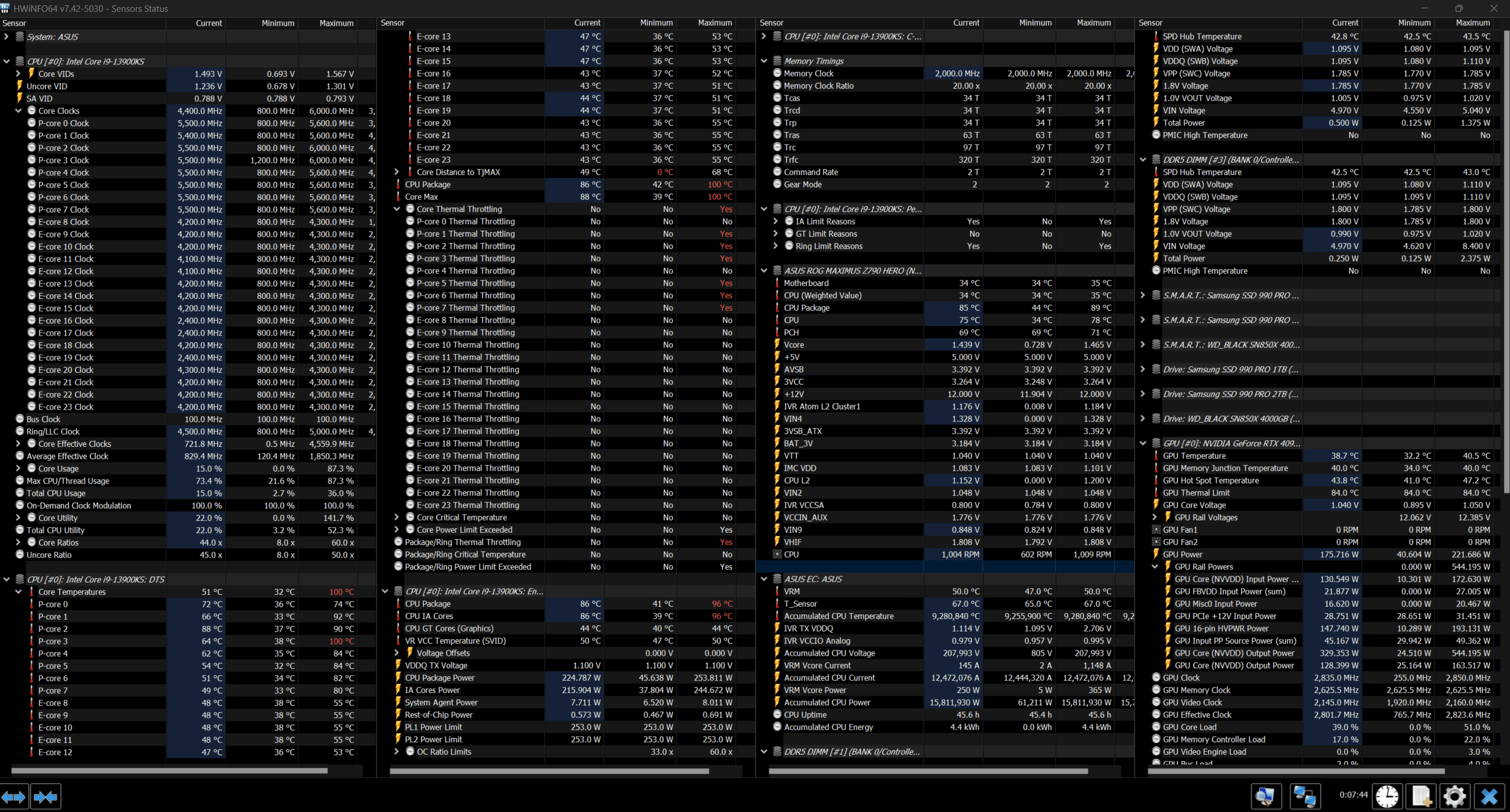Click the shrink layout inward-arrows icon

[x=46, y=797]
